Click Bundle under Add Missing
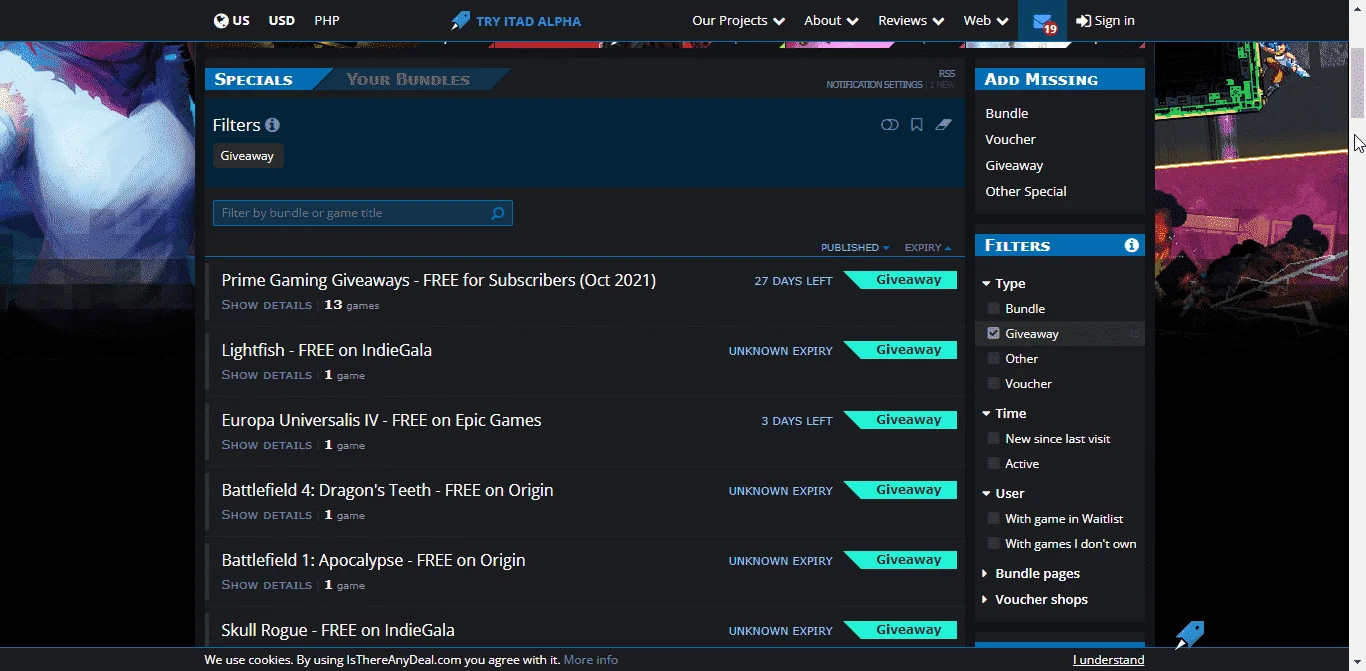 1007,113
